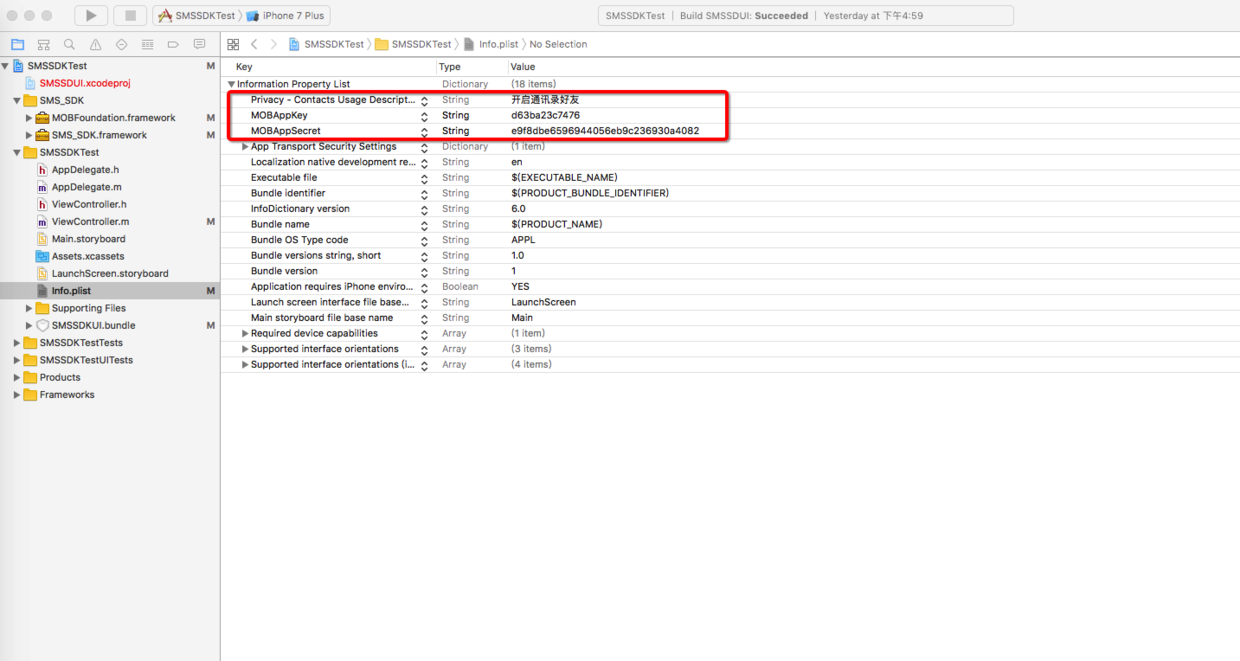Expand the SMSSDKTestTests group
Viewport: 1240px width, 661px height.
(x=17, y=343)
